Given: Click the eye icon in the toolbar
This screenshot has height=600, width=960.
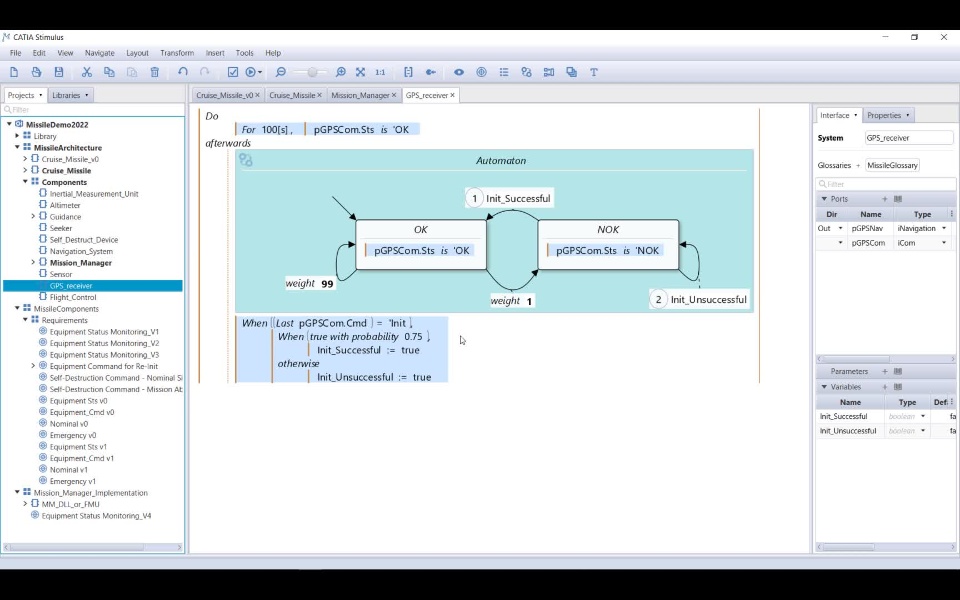Looking at the screenshot, I should pyautogui.click(x=459, y=72).
